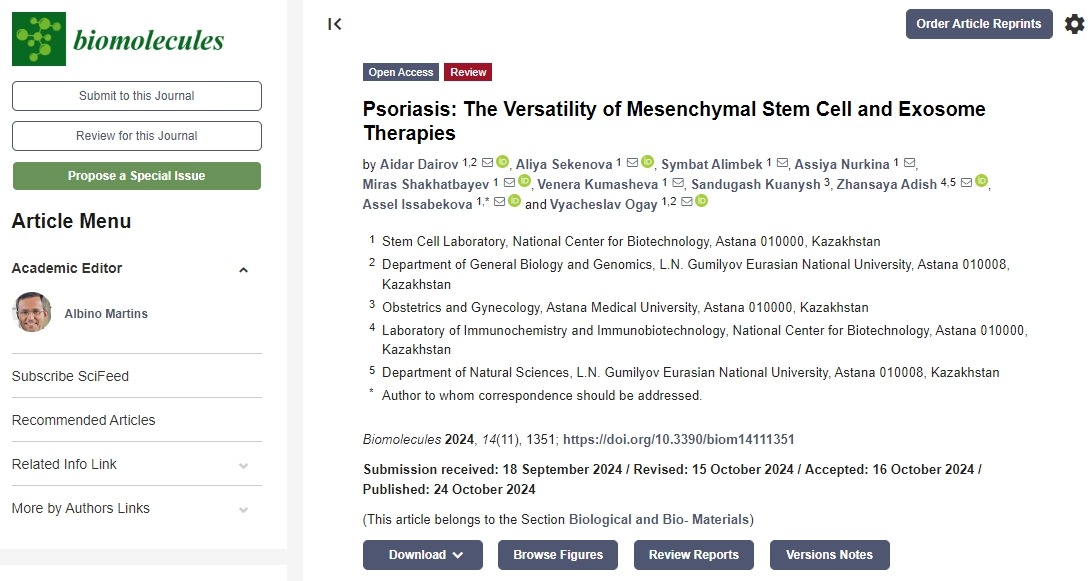Collapse the Academic Editor section
Viewport: 1091px width, 581px height.
243,269
